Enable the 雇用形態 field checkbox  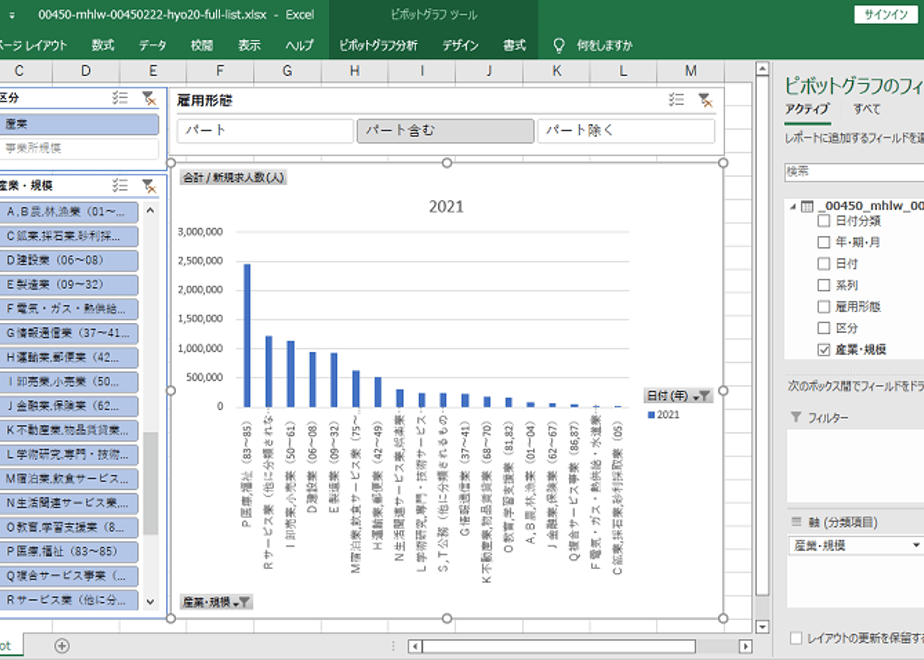click(824, 306)
